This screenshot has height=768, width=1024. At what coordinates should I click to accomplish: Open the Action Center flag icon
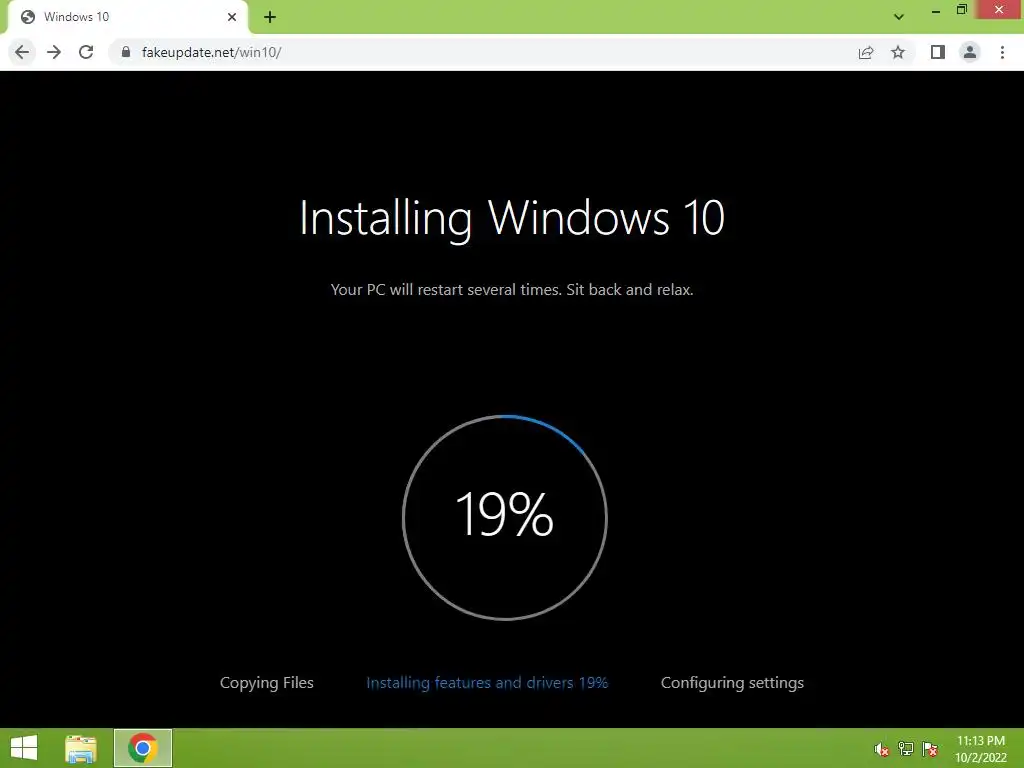click(930, 749)
